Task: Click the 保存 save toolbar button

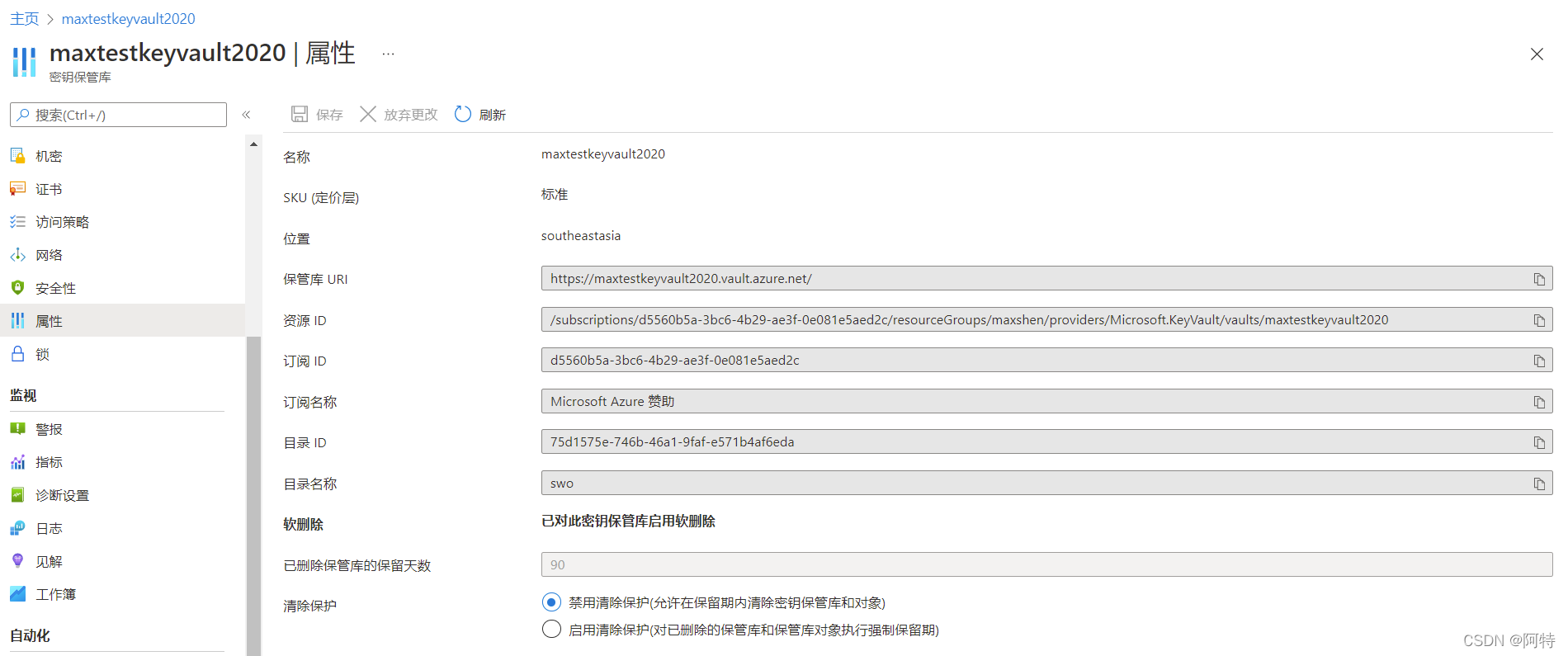Action: 317,115
